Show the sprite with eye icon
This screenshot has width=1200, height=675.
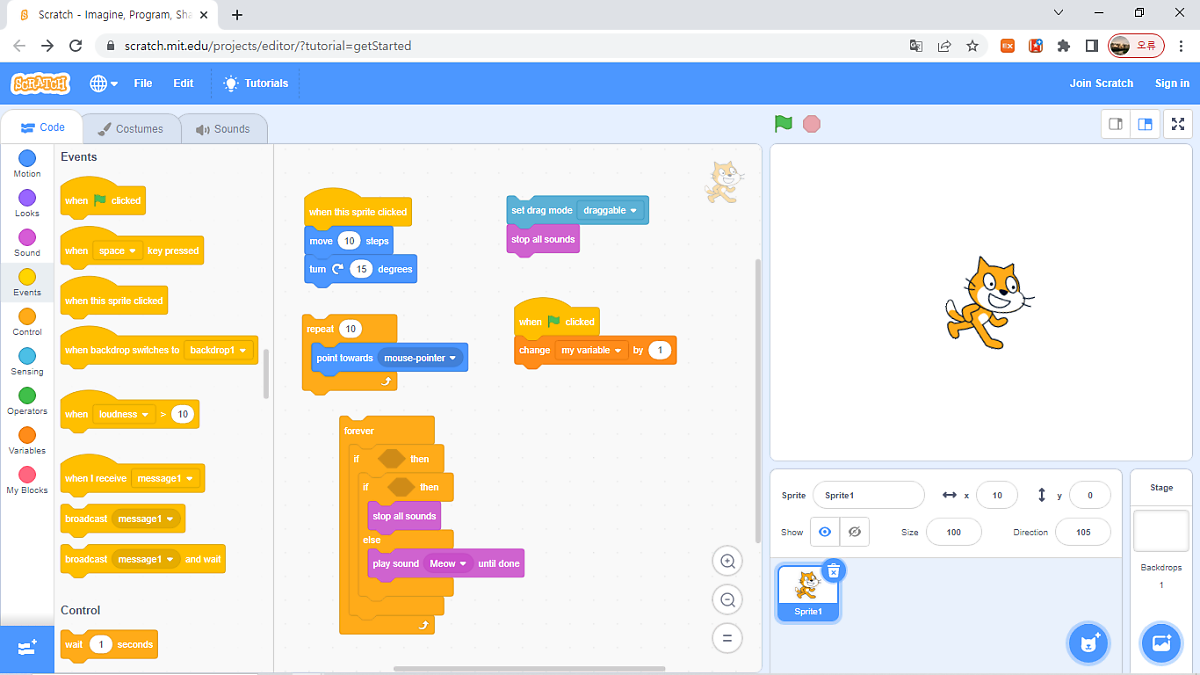825,532
